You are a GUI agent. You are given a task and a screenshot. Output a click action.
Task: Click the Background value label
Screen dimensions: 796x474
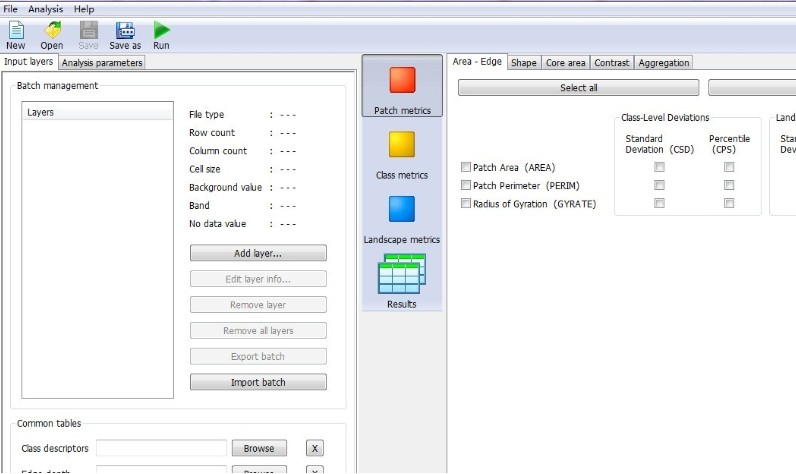coord(225,188)
